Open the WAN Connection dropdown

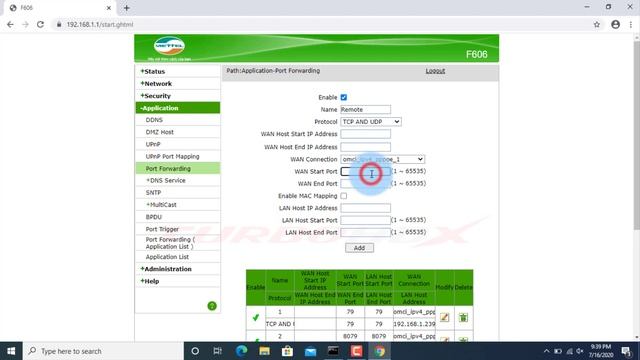point(382,159)
